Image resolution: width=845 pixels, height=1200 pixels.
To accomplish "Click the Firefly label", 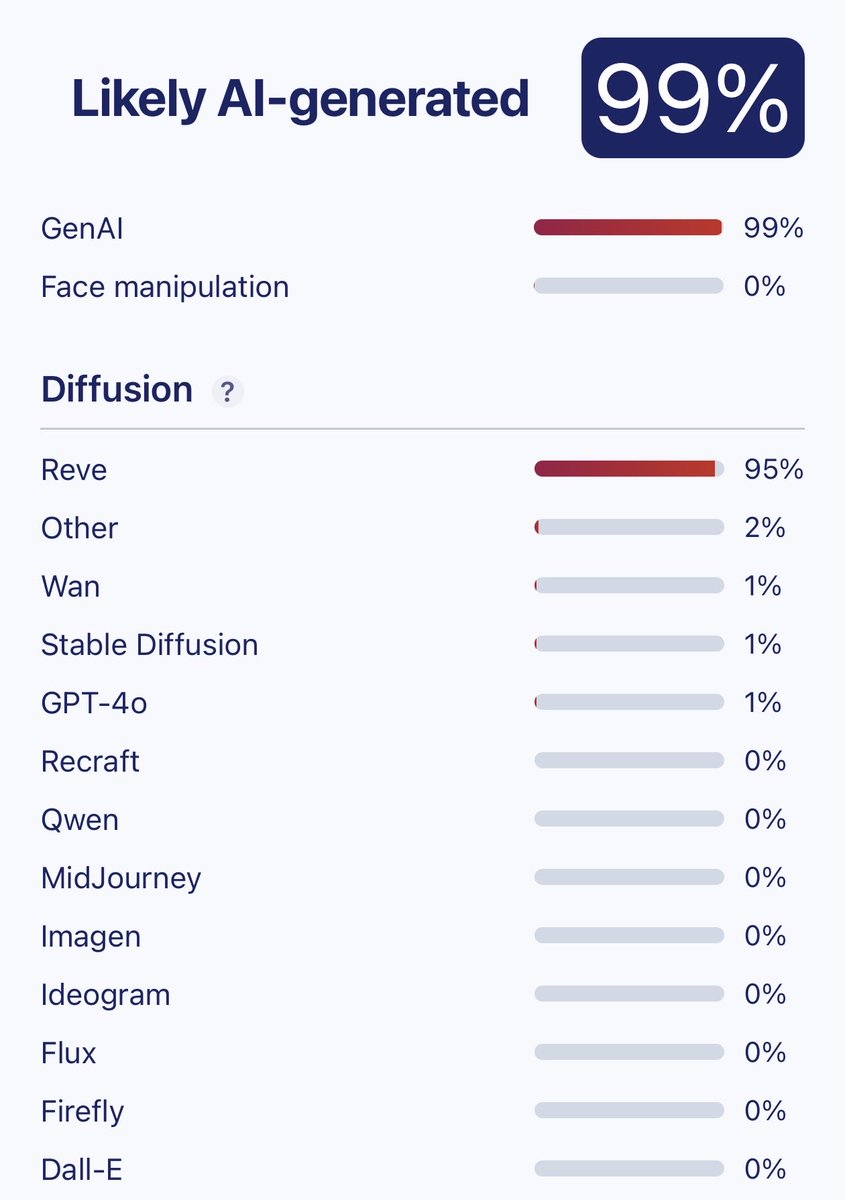I will (82, 1111).
